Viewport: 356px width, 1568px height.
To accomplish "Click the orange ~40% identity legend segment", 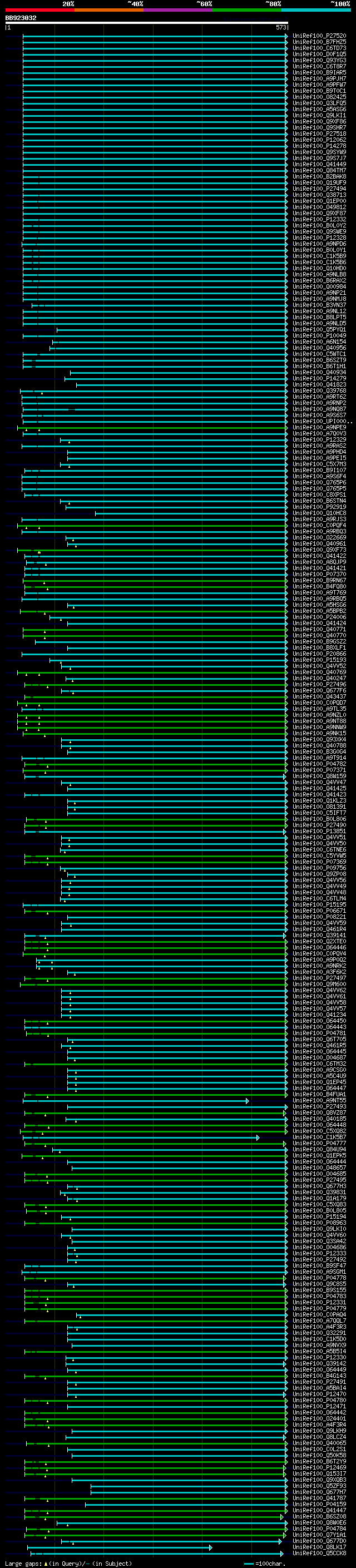I will pyautogui.click(x=109, y=10).
